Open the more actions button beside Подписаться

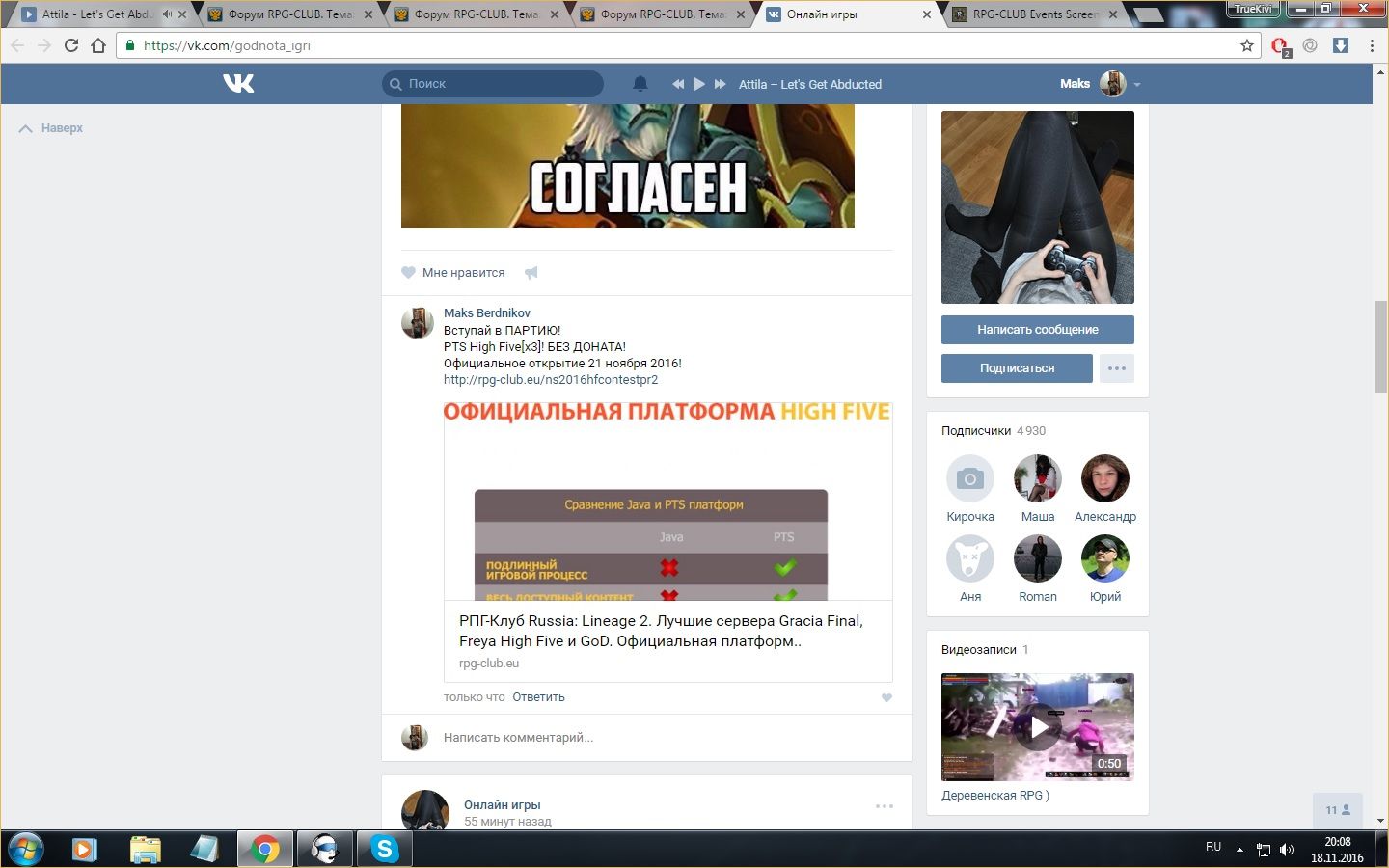pos(1117,368)
